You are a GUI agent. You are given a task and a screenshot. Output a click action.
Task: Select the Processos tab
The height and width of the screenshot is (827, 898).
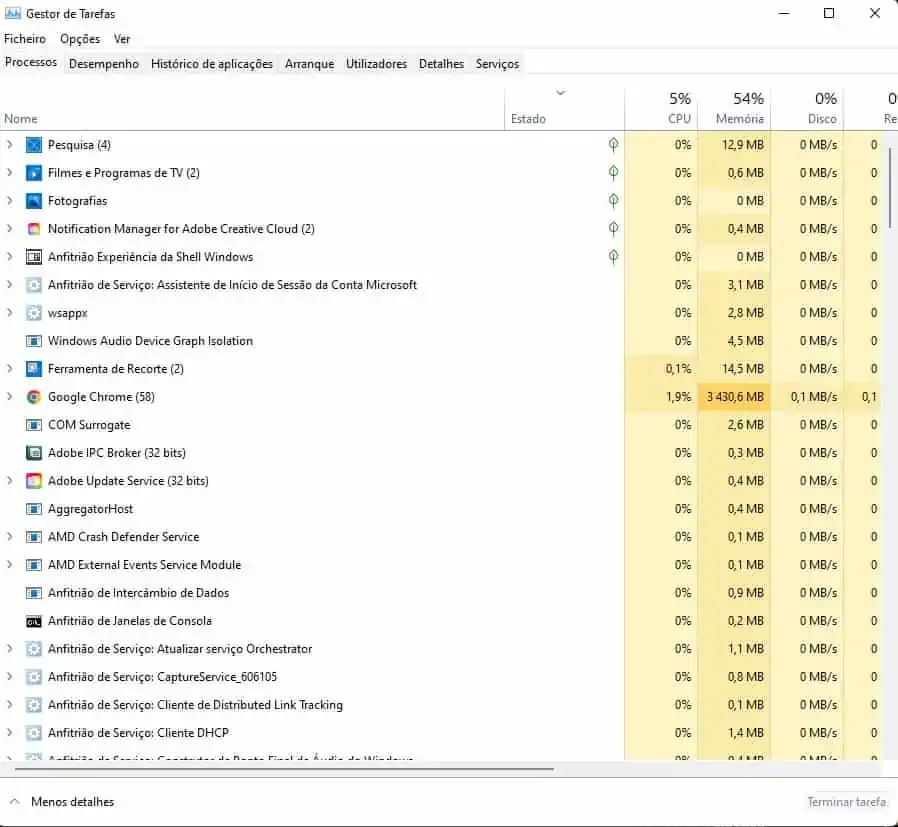point(31,62)
